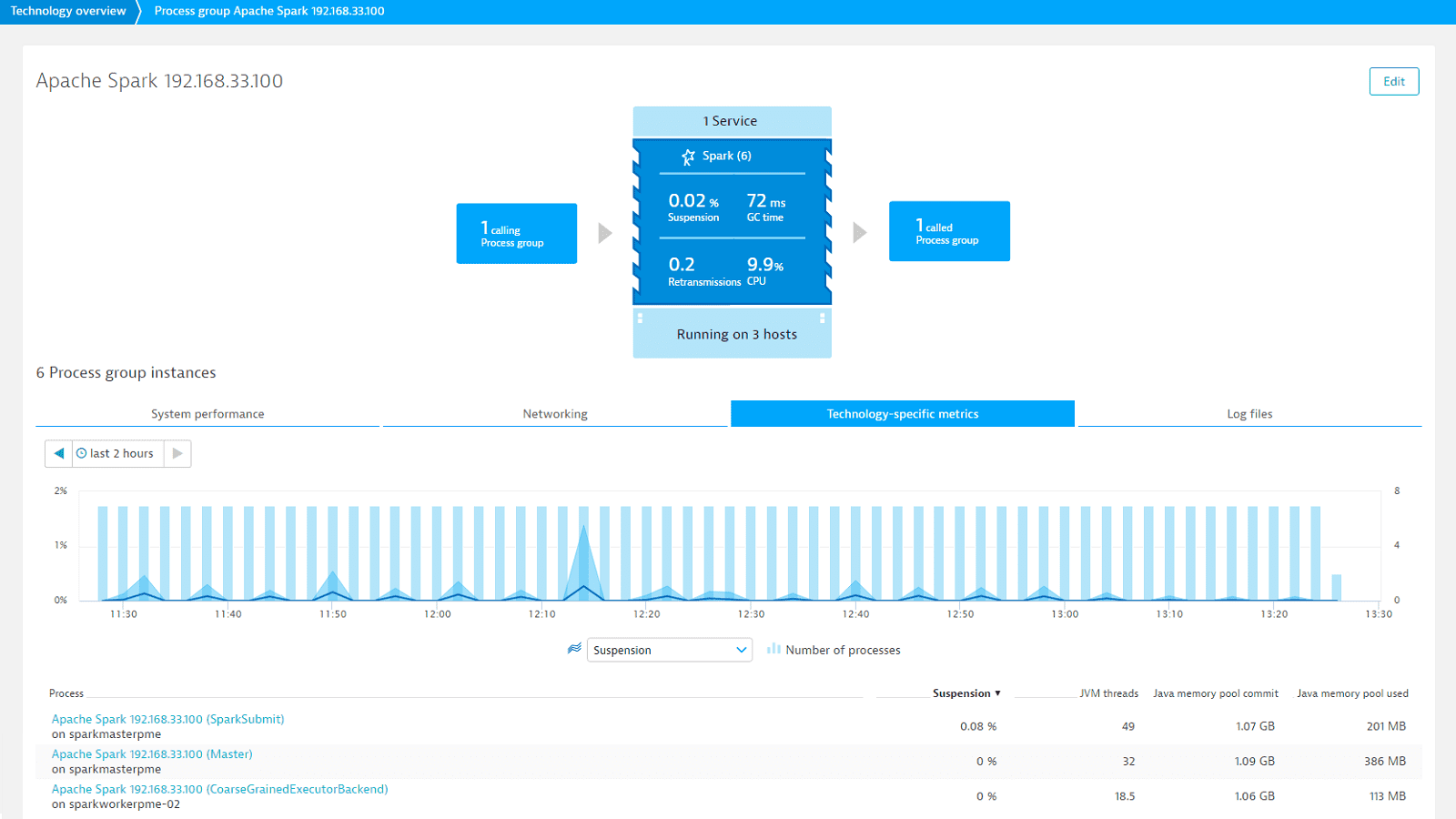The height and width of the screenshot is (819, 1456).
Task: Click the 386 MB memory used value
Action: (x=1385, y=761)
